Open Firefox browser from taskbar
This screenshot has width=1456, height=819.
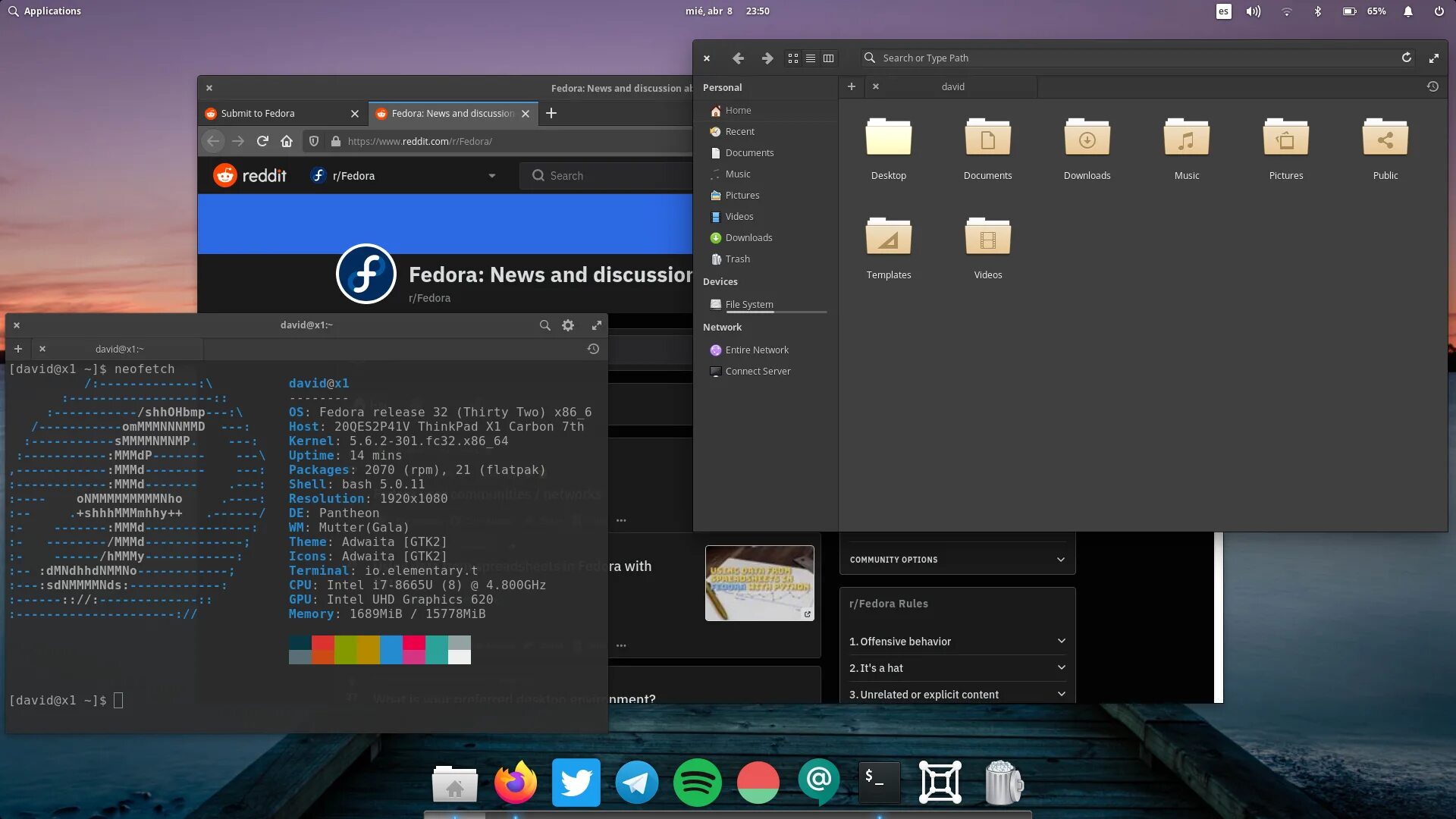(x=515, y=782)
